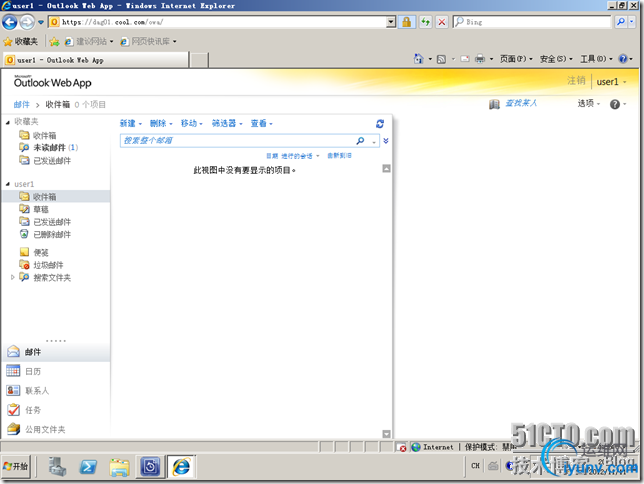This screenshot has width=644, height=484.
Task: Click the IE Back navigation button
Action: pyautogui.click(x=10, y=22)
